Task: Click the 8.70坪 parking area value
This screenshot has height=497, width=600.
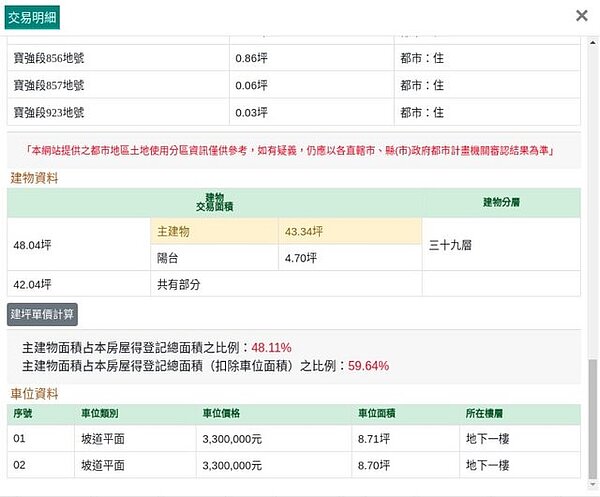Action: (x=374, y=465)
